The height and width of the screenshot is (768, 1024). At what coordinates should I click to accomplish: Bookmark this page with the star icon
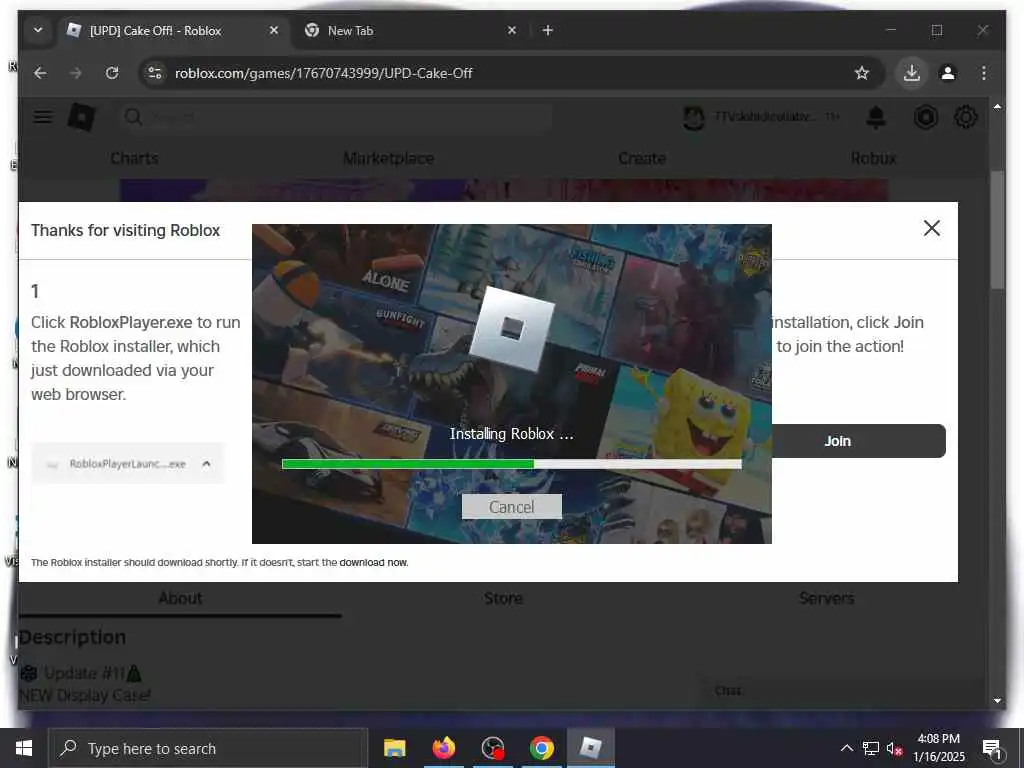pyautogui.click(x=861, y=73)
